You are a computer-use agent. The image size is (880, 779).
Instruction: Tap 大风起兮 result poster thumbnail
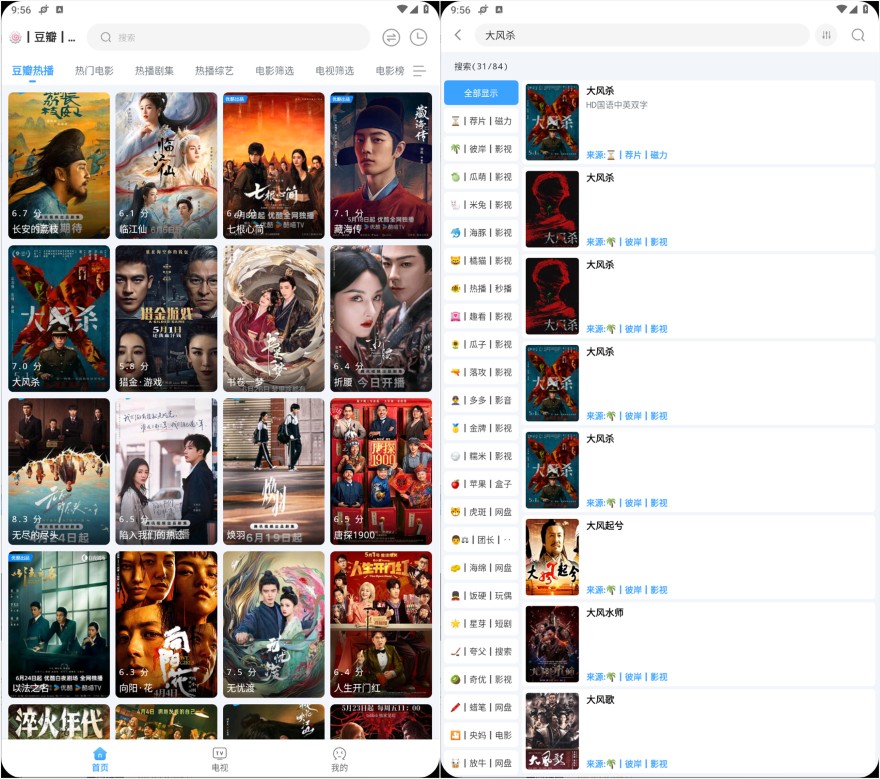(x=552, y=557)
